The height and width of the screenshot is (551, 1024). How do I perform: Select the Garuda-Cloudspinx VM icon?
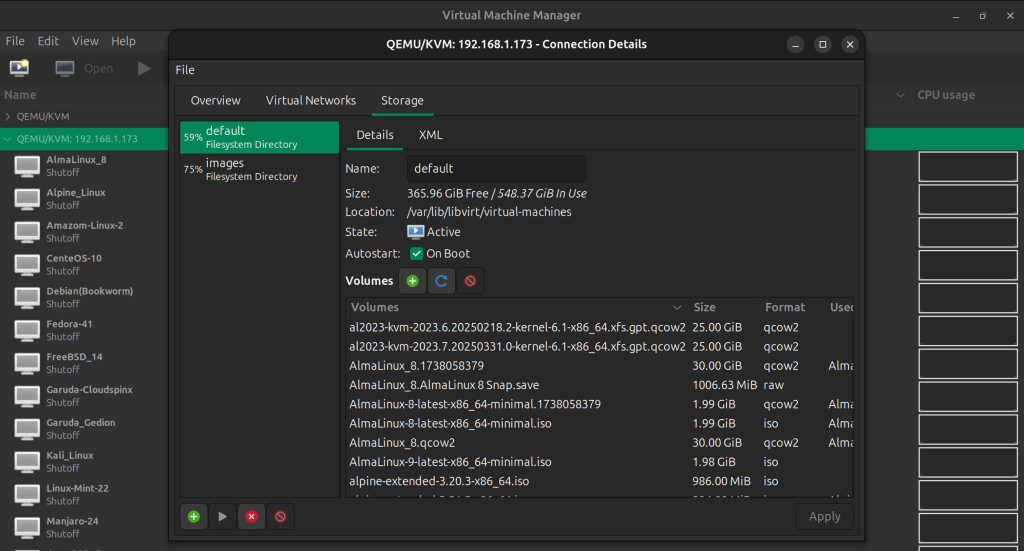(27, 396)
